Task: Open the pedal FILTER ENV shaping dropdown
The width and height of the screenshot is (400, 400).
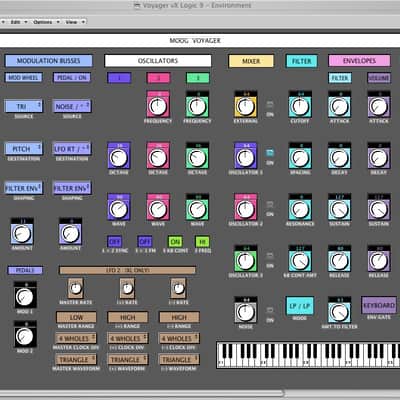Action: (72, 188)
